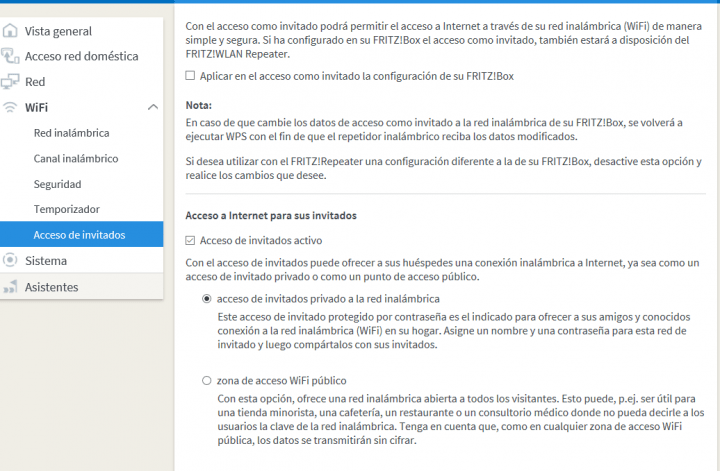720x471 pixels.
Task: Open the Sistema menu item
Action: tap(46, 261)
